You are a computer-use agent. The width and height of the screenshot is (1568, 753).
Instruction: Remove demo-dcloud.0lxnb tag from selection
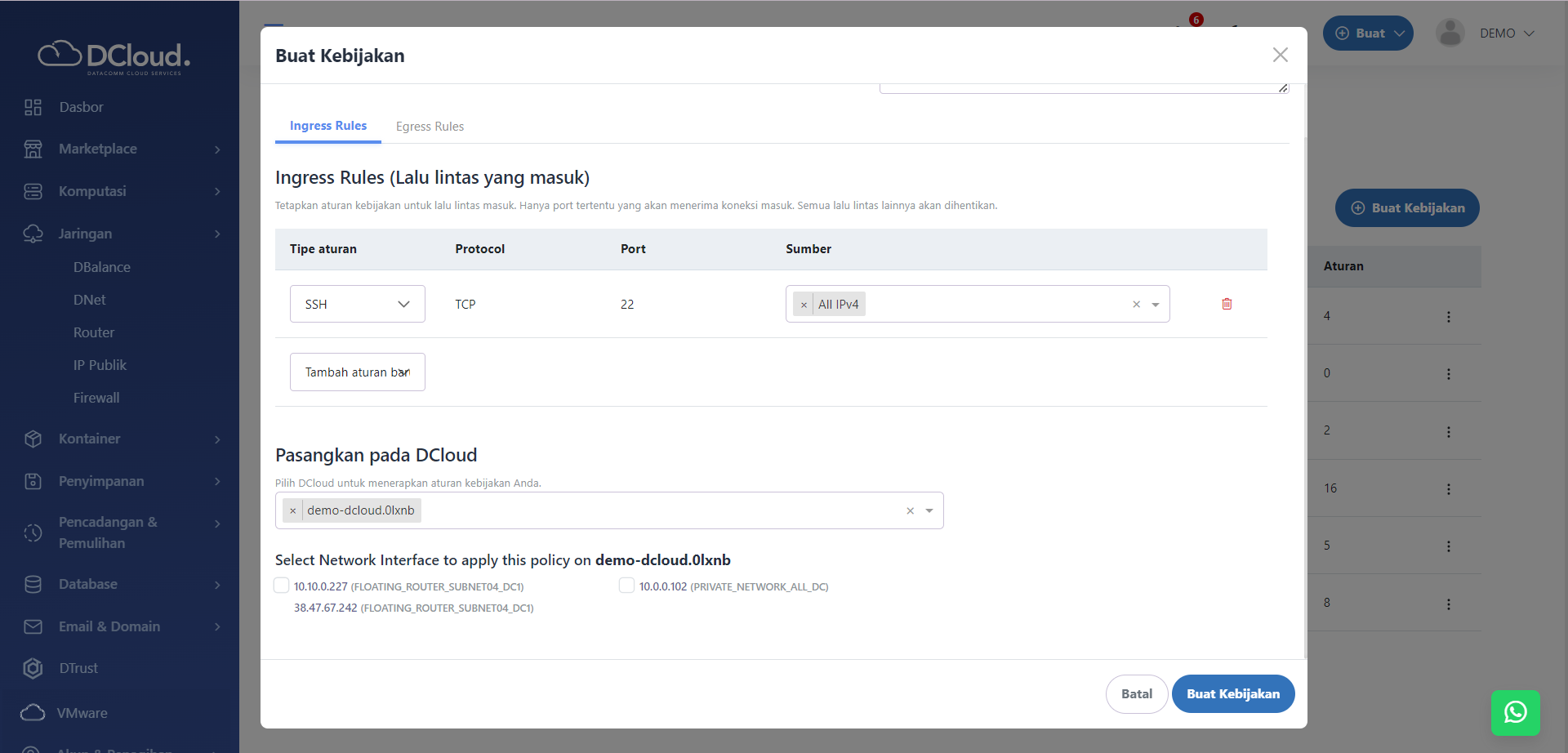coord(293,510)
